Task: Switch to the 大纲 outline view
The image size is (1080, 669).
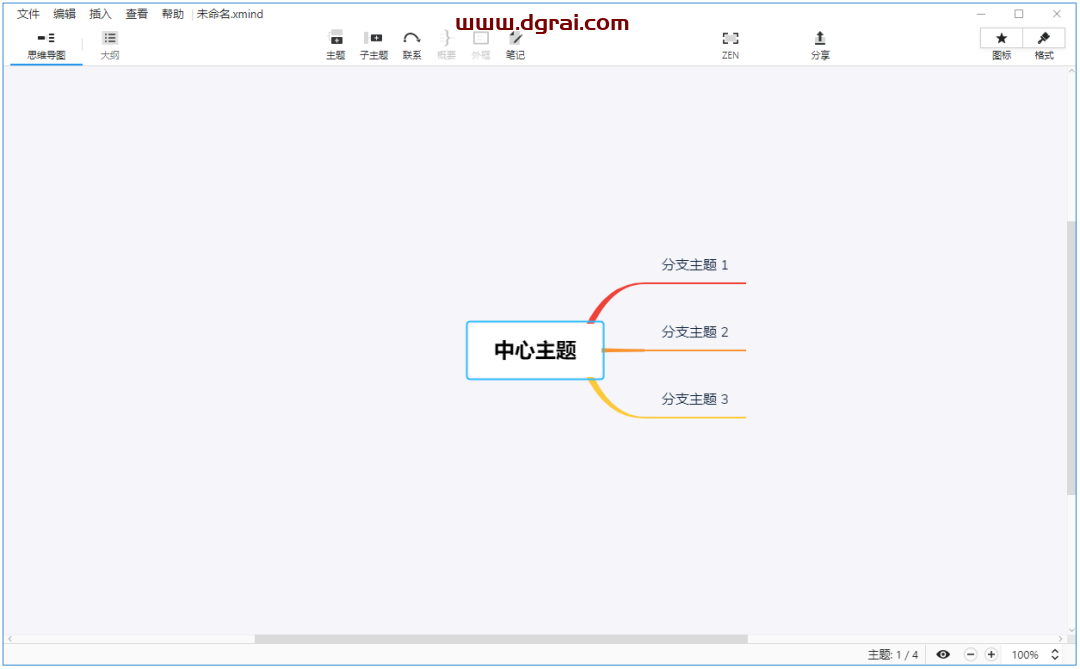Action: (110, 45)
